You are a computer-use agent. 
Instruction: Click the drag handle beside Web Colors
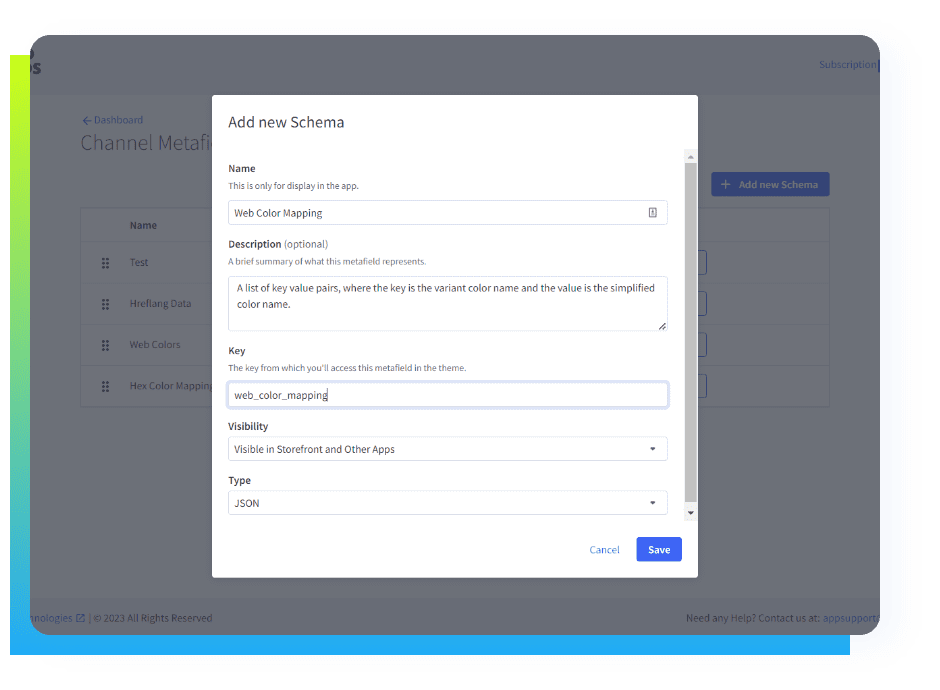(105, 345)
